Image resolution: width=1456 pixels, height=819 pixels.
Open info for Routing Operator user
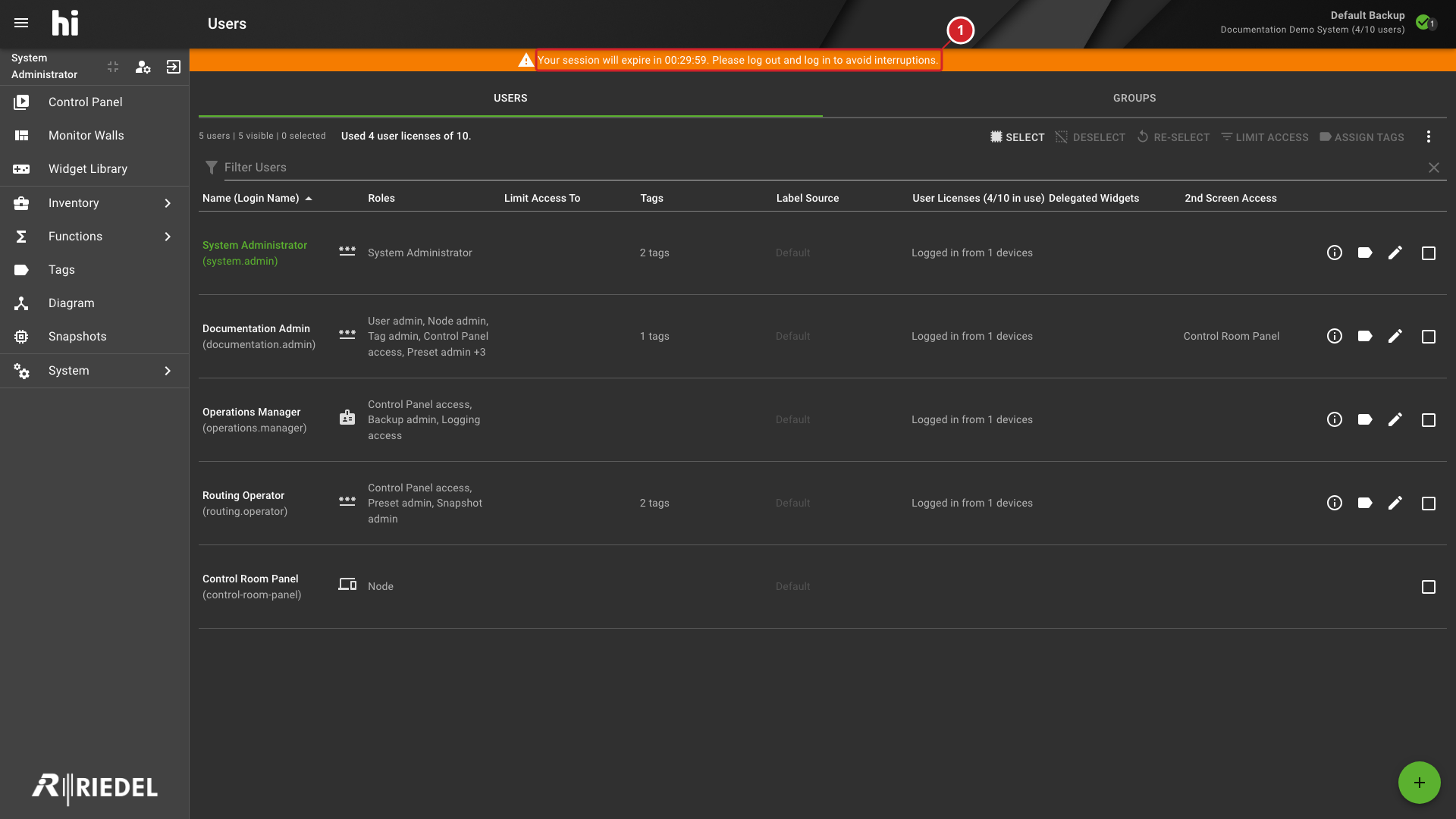click(1335, 503)
